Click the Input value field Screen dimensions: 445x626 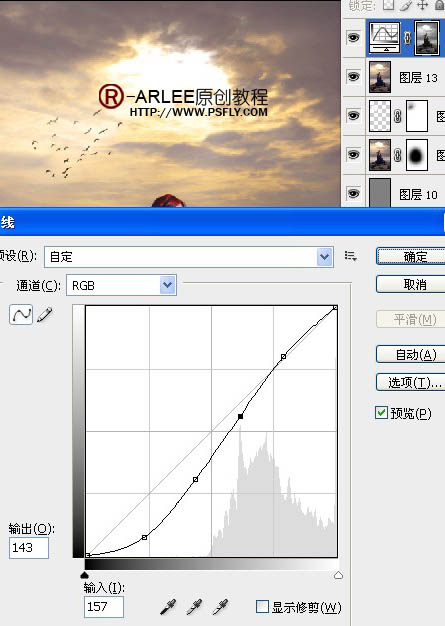coord(103,607)
